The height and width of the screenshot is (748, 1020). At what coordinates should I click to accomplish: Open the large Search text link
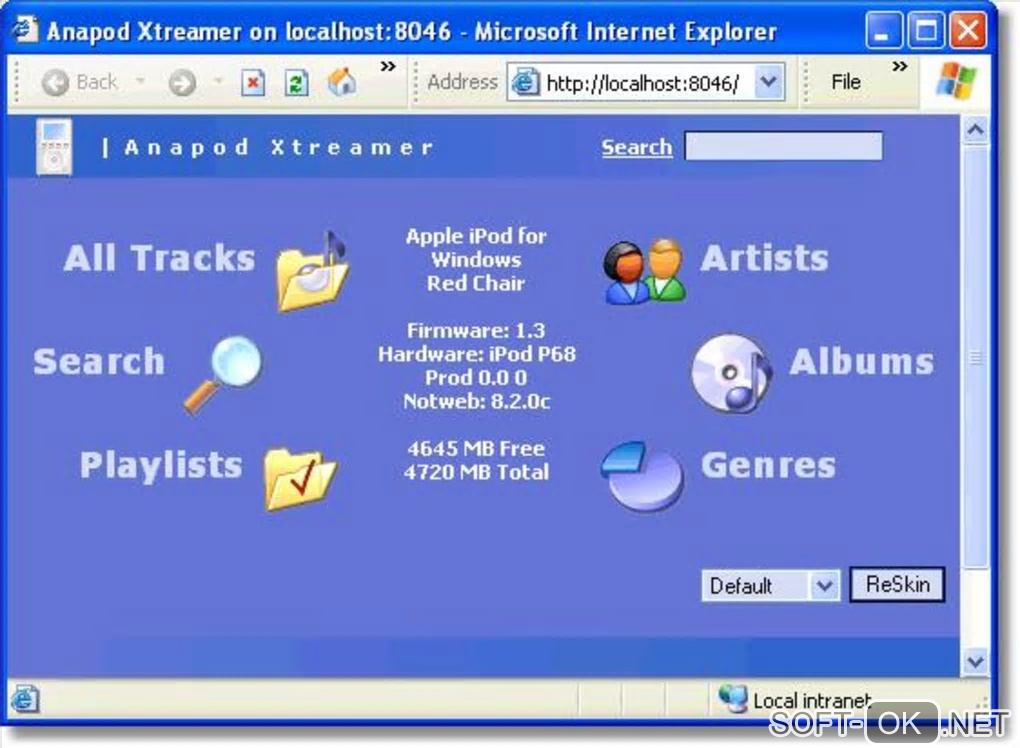100,362
